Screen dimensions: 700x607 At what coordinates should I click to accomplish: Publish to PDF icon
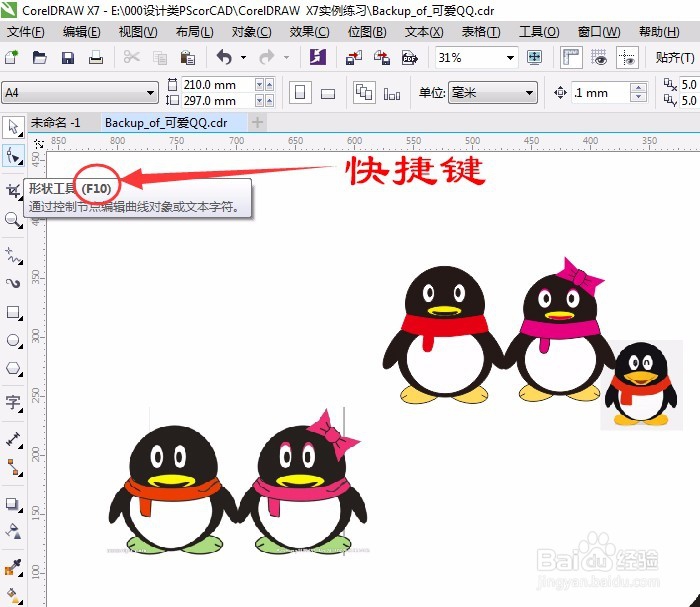(409, 58)
